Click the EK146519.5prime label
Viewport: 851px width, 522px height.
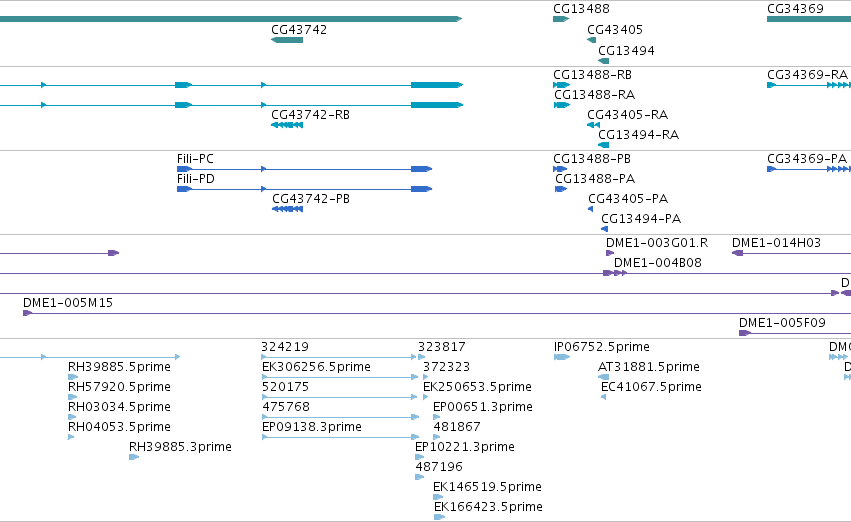pyautogui.click(x=487, y=488)
